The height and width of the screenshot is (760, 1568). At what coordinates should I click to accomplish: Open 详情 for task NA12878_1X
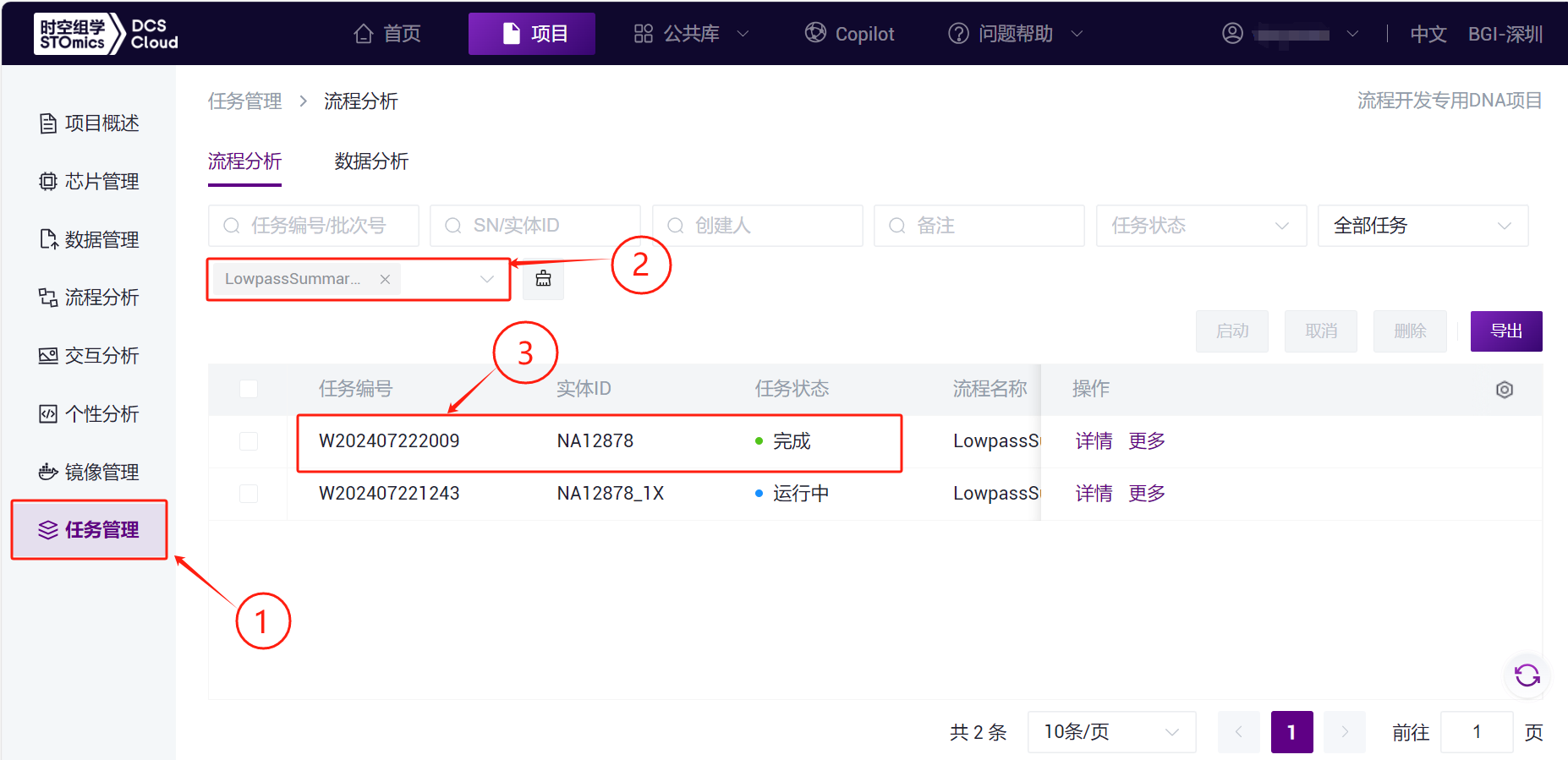tap(1094, 494)
